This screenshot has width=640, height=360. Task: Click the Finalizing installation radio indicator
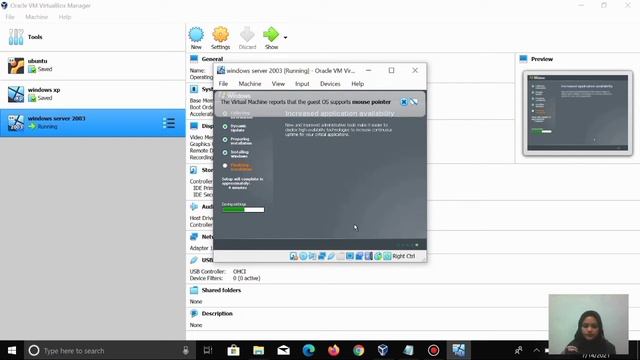tap(225, 166)
